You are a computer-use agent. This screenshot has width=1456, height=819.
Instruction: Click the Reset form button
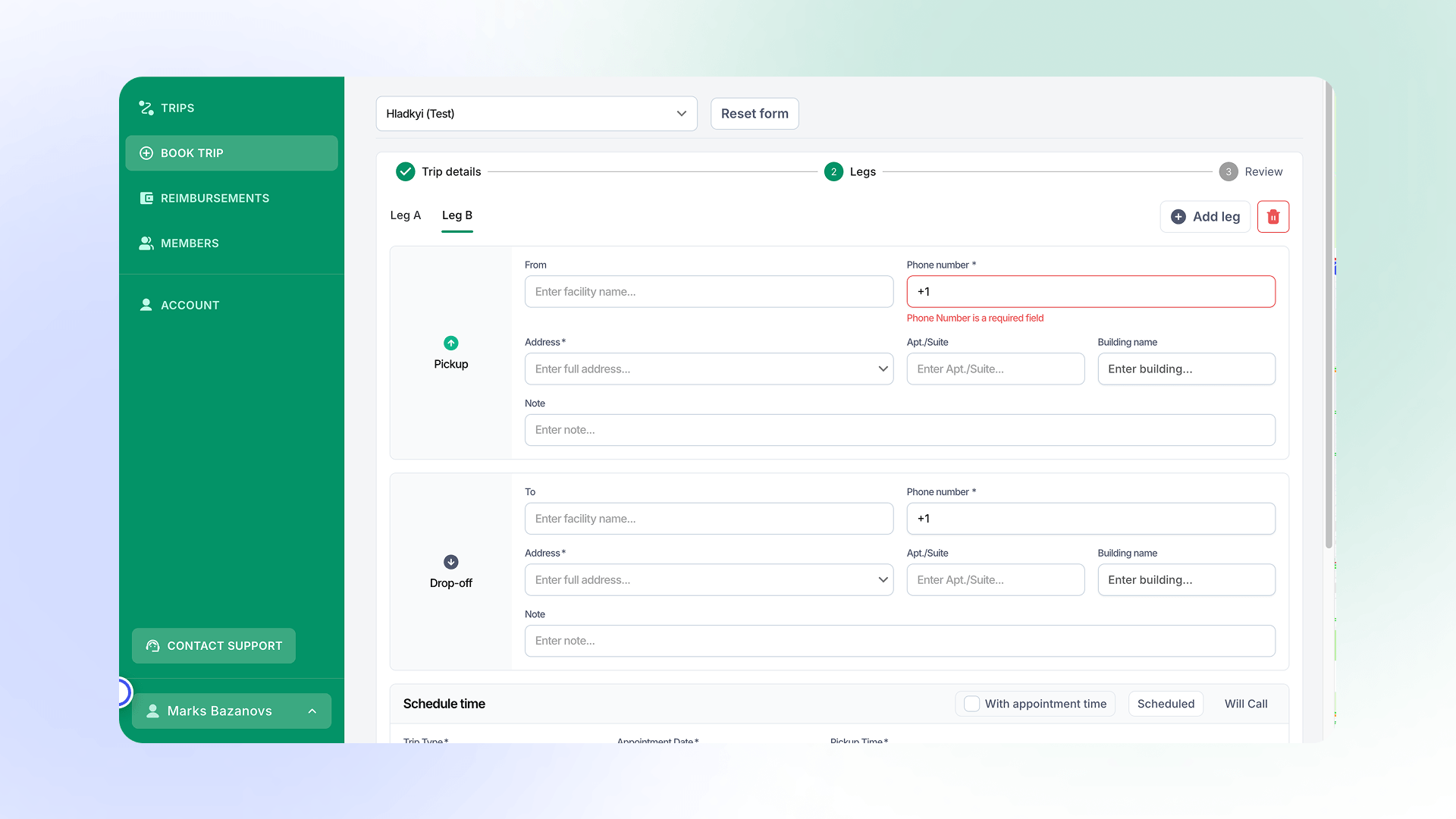755,114
